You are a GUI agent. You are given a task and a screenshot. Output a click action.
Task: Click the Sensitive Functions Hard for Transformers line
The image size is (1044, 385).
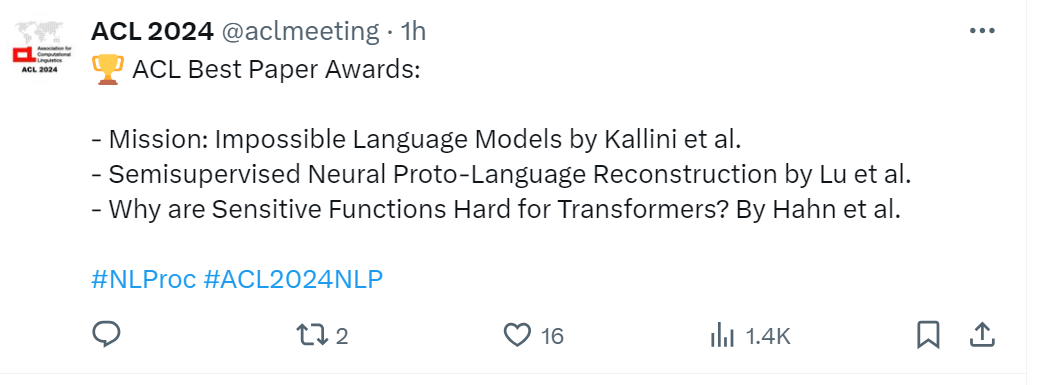pos(496,209)
